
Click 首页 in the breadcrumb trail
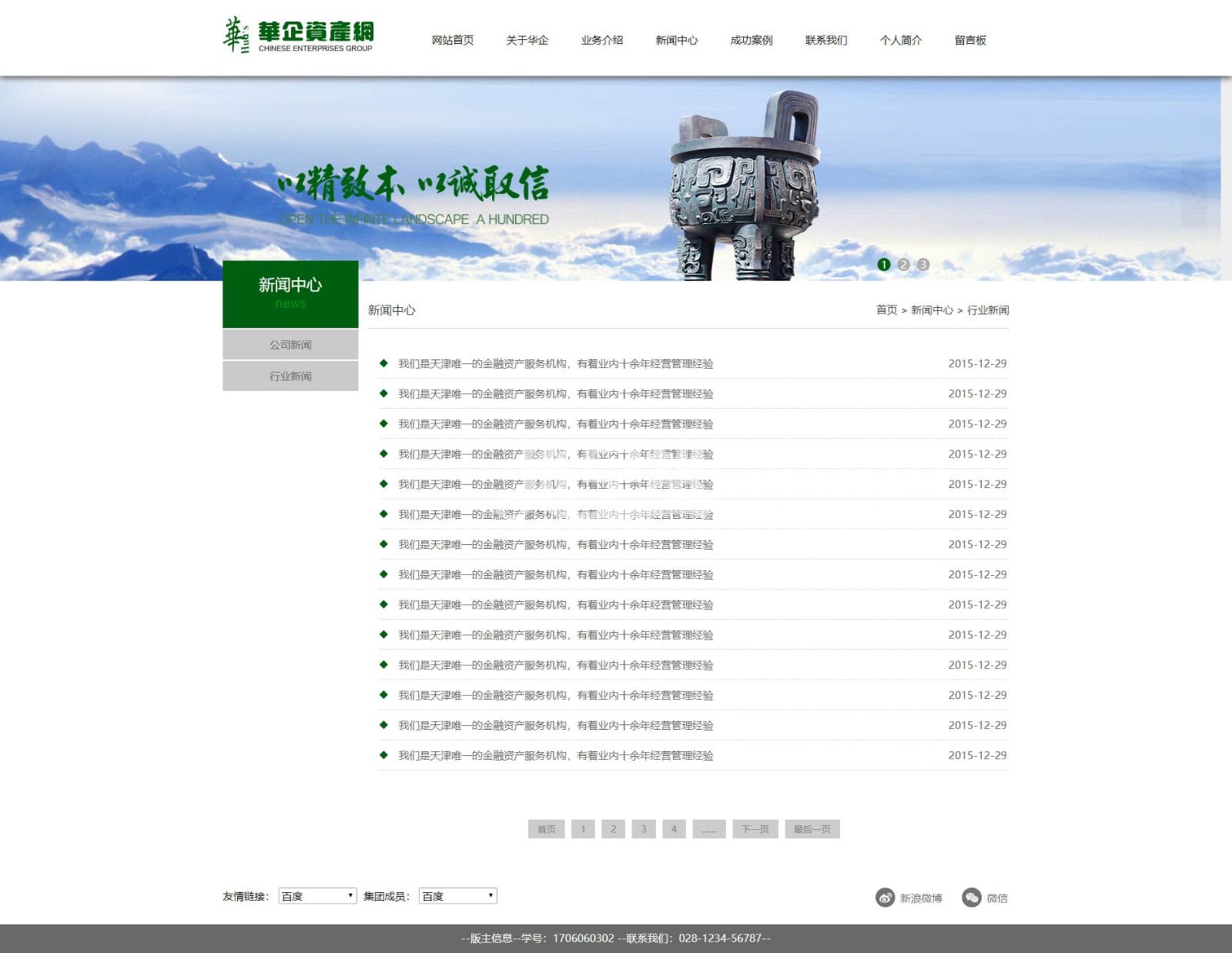[x=886, y=310]
